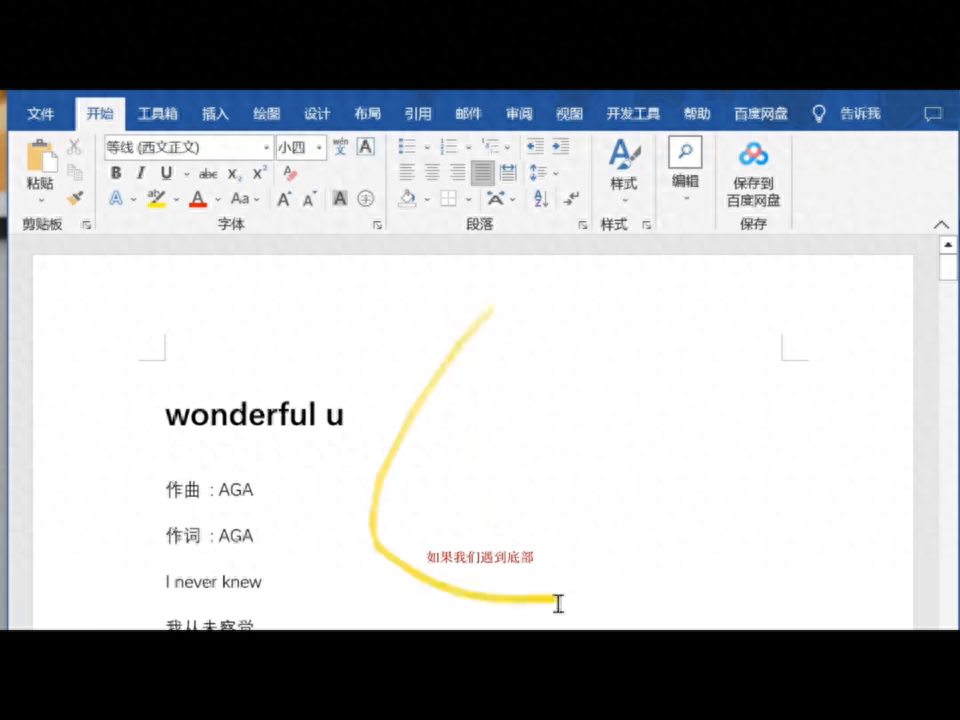Apply multilevel list

click(490, 146)
